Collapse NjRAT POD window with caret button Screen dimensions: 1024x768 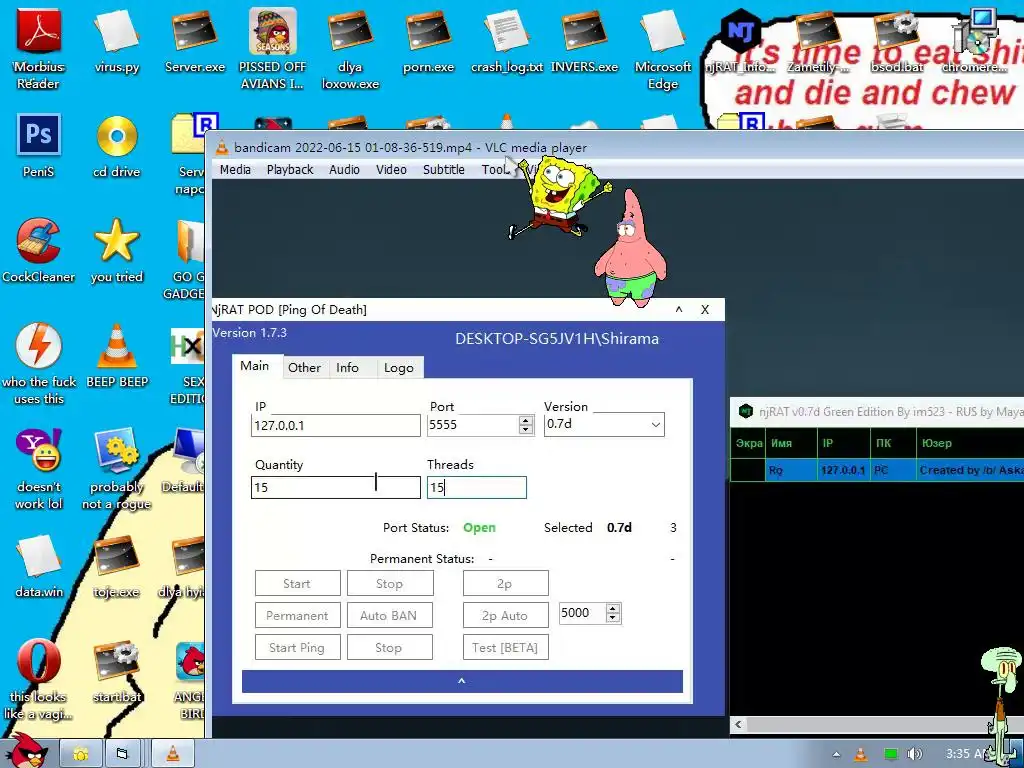coord(679,310)
